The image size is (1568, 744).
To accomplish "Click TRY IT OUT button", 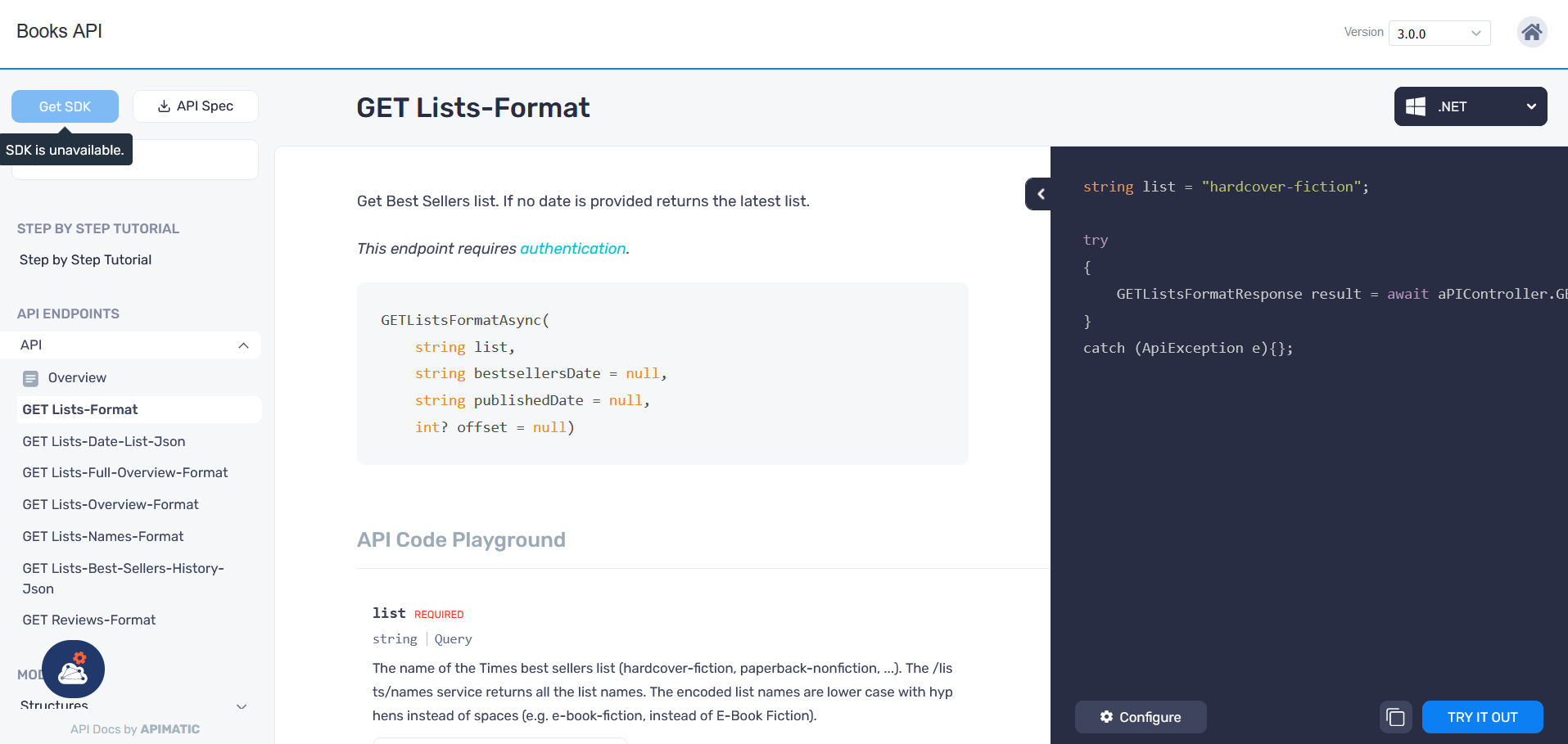I will click(1483, 717).
